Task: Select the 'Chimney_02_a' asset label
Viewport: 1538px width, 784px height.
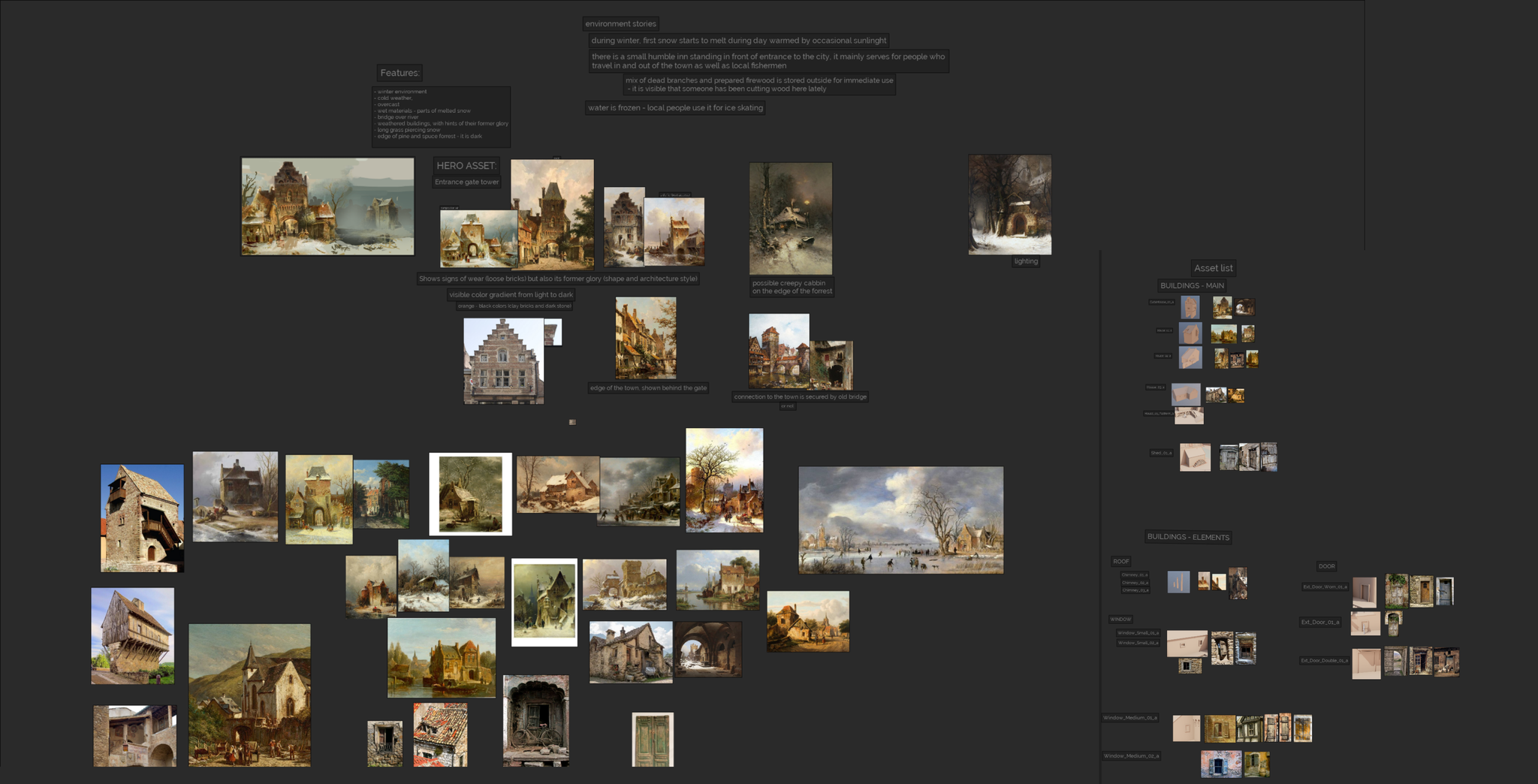Action: (1135, 583)
